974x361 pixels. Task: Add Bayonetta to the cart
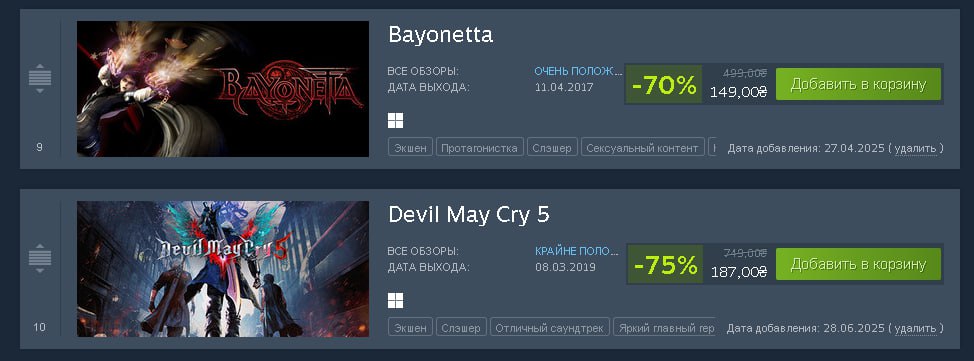pyautogui.click(x=858, y=85)
